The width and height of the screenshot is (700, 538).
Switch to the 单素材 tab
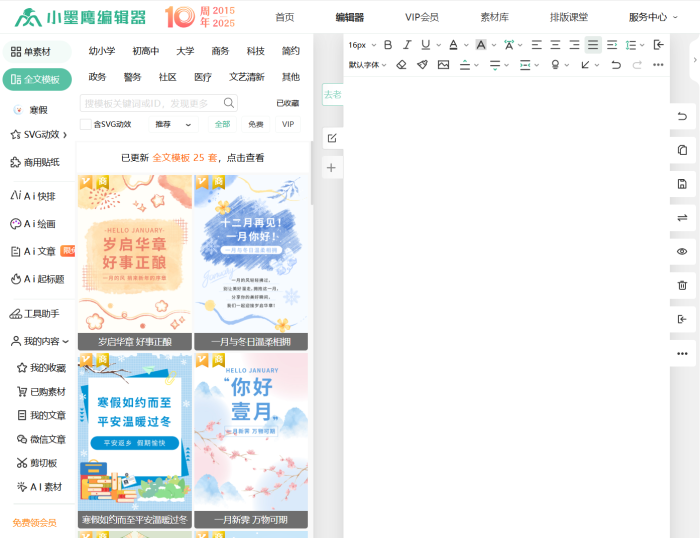37,52
